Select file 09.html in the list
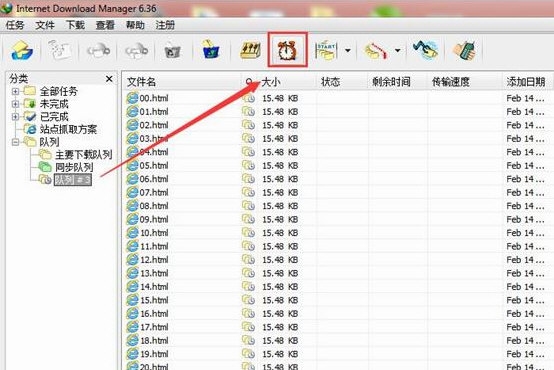The width and height of the screenshot is (554, 370). pos(154,219)
